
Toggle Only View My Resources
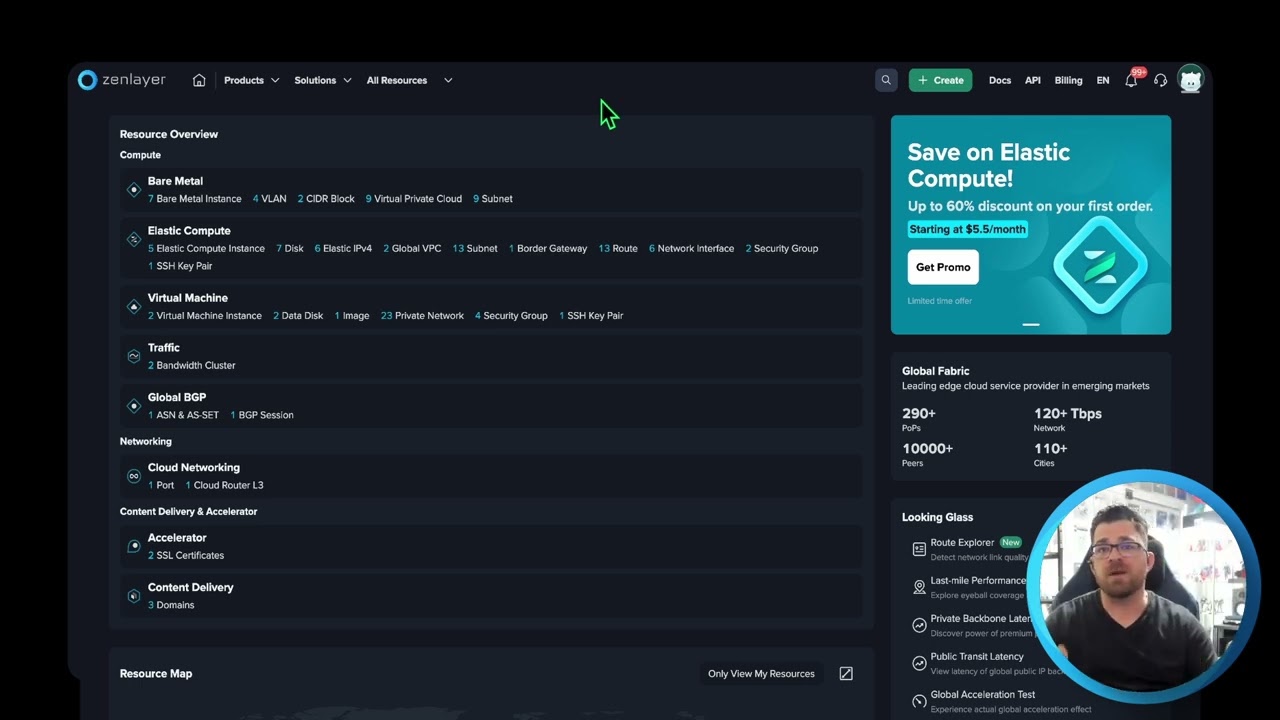pos(761,674)
